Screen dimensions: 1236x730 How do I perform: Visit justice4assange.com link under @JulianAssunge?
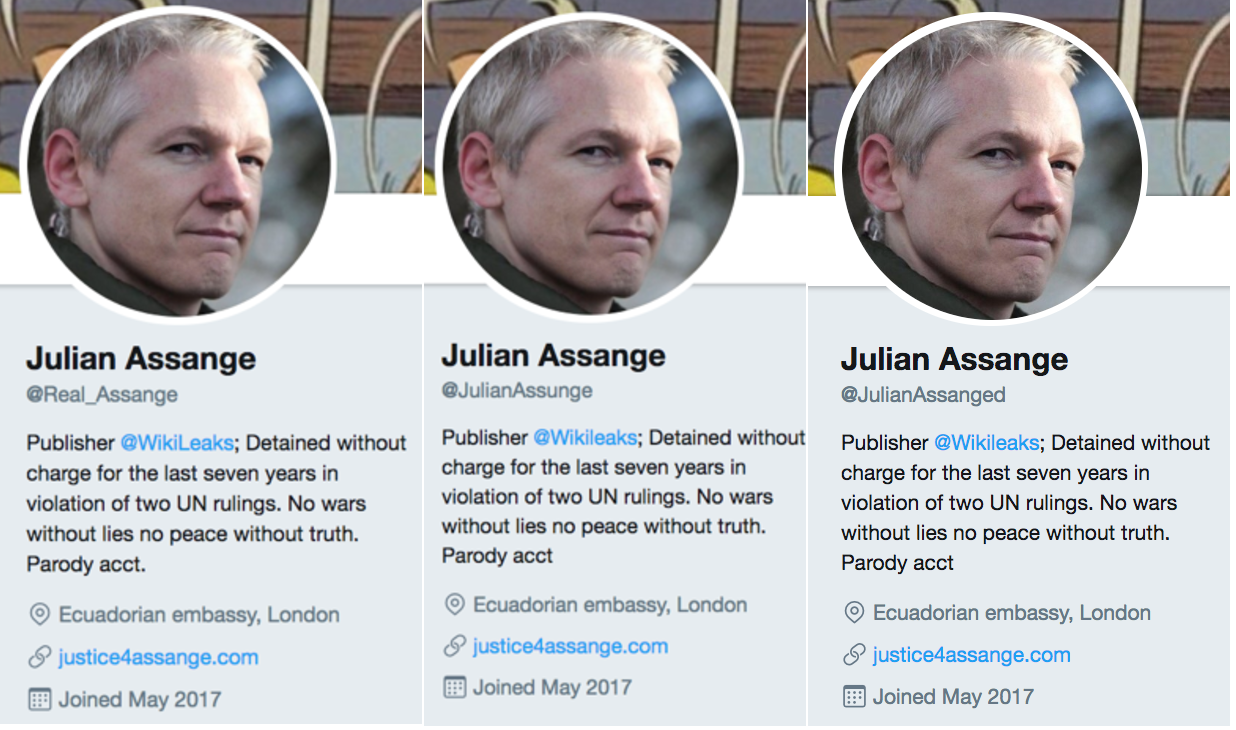tap(570, 646)
